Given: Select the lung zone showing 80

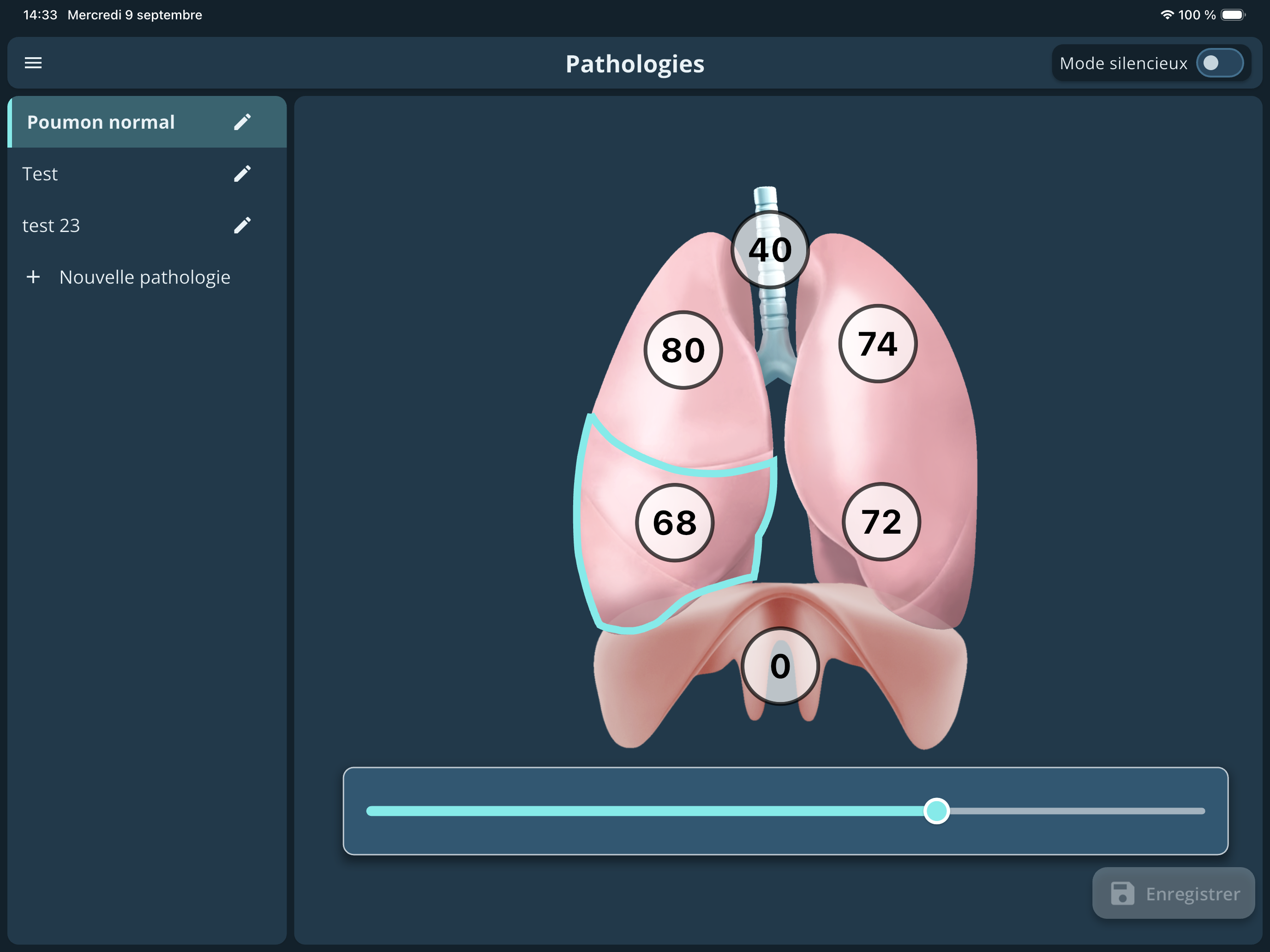Looking at the screenshot, I should click(683, 350).
